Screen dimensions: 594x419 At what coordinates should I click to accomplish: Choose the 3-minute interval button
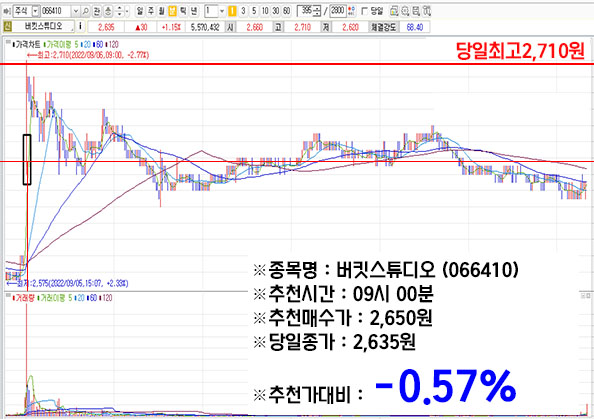(x=243, y=11)
